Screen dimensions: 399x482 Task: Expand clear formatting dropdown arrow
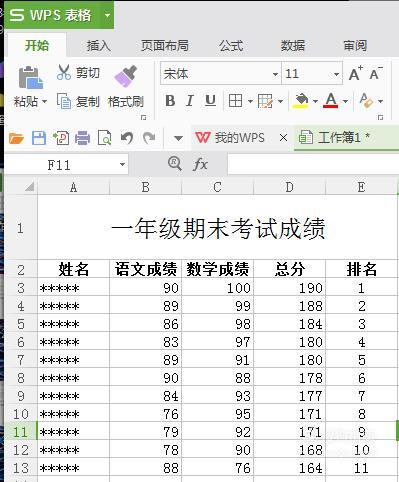pos(380,101)
